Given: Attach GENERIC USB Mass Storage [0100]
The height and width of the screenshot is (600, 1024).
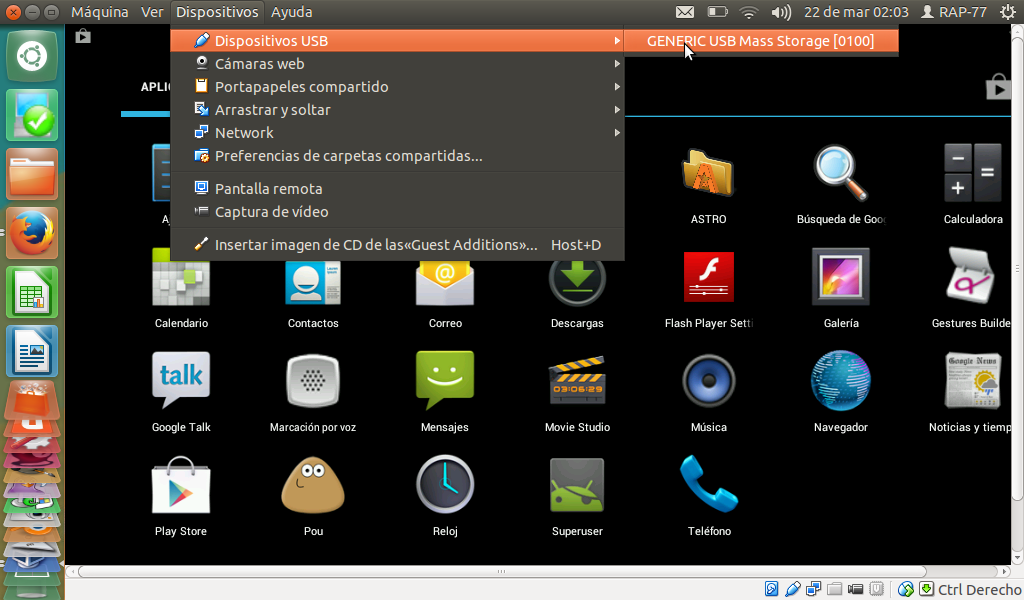Looking at the screenshot, I should 761,40.
